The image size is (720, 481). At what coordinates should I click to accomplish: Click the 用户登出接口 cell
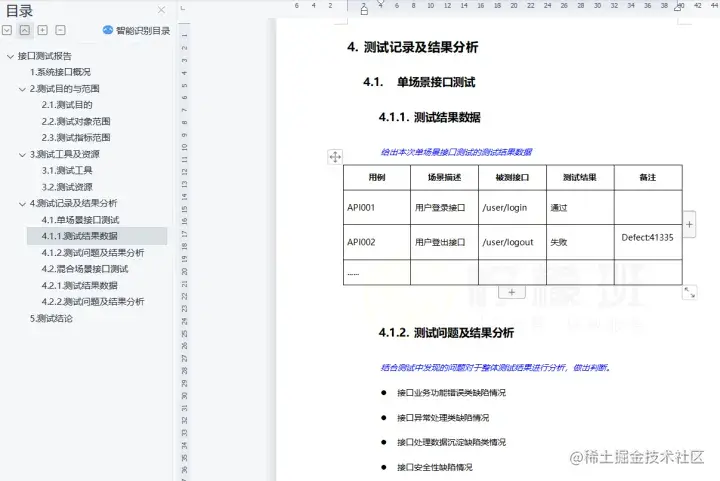(x=444, y=242)
